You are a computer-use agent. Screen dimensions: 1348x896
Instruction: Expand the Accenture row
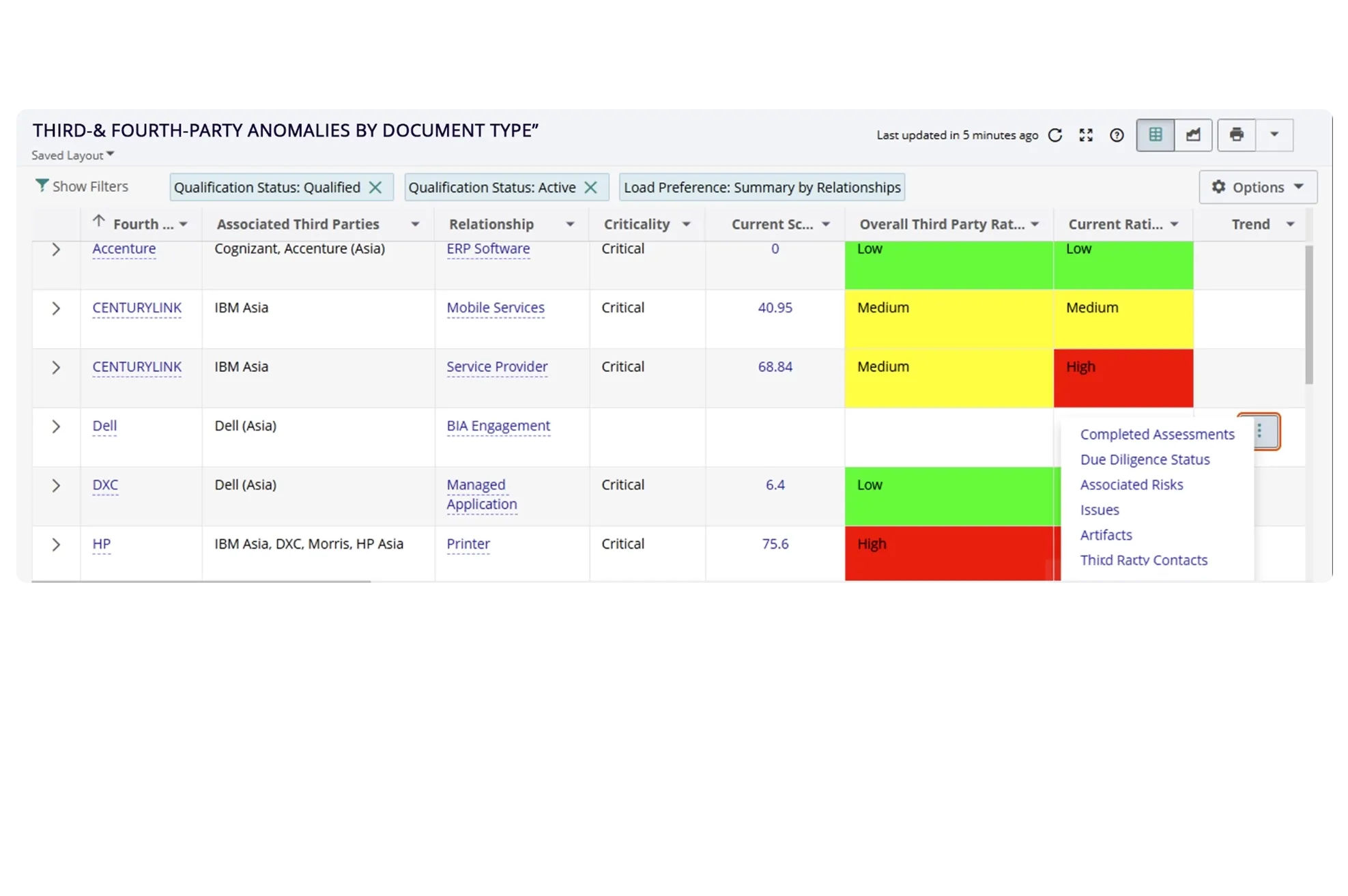[56, 250]
